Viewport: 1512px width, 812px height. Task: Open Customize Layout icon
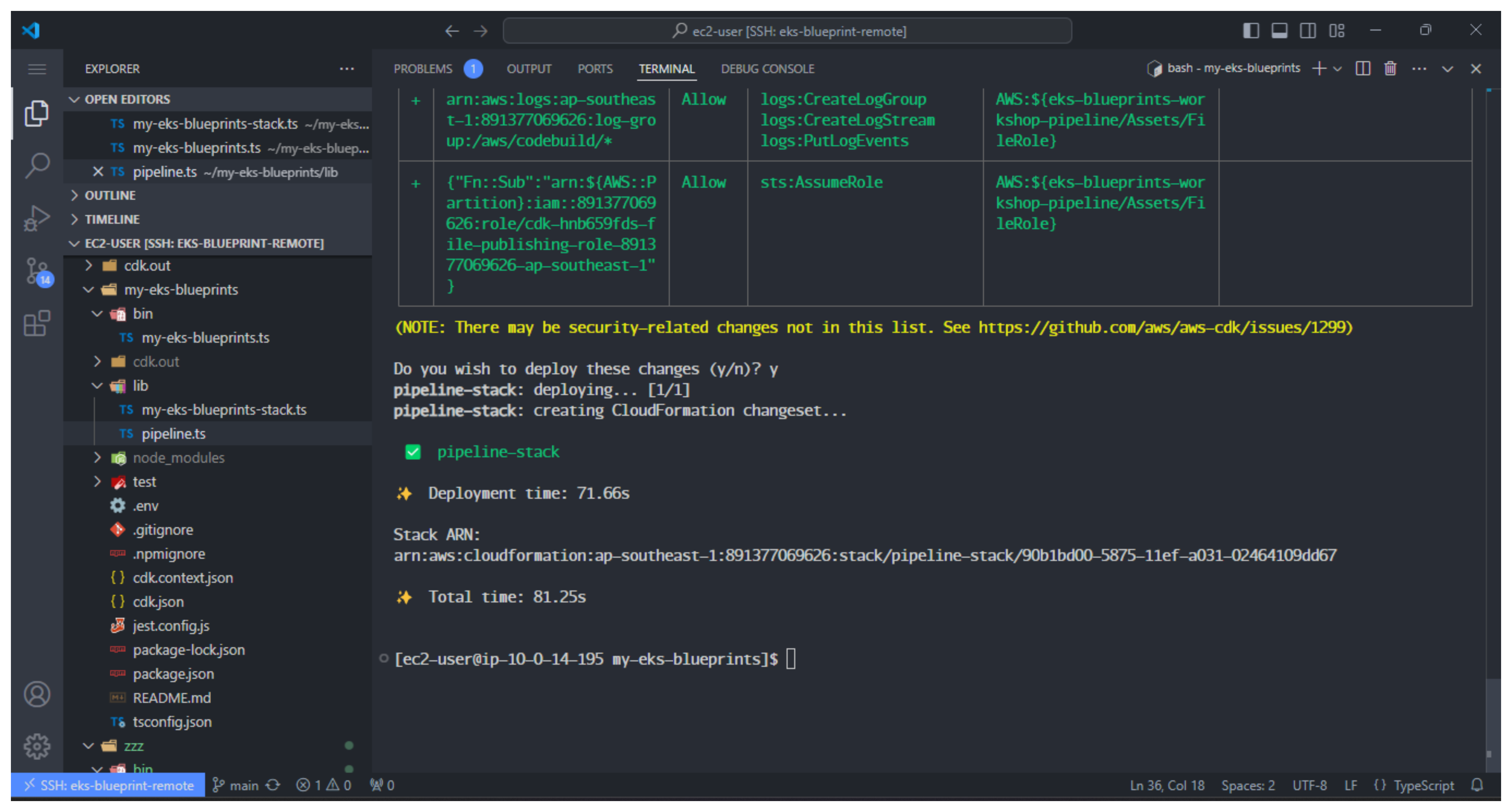click(x=1336, y=31)
